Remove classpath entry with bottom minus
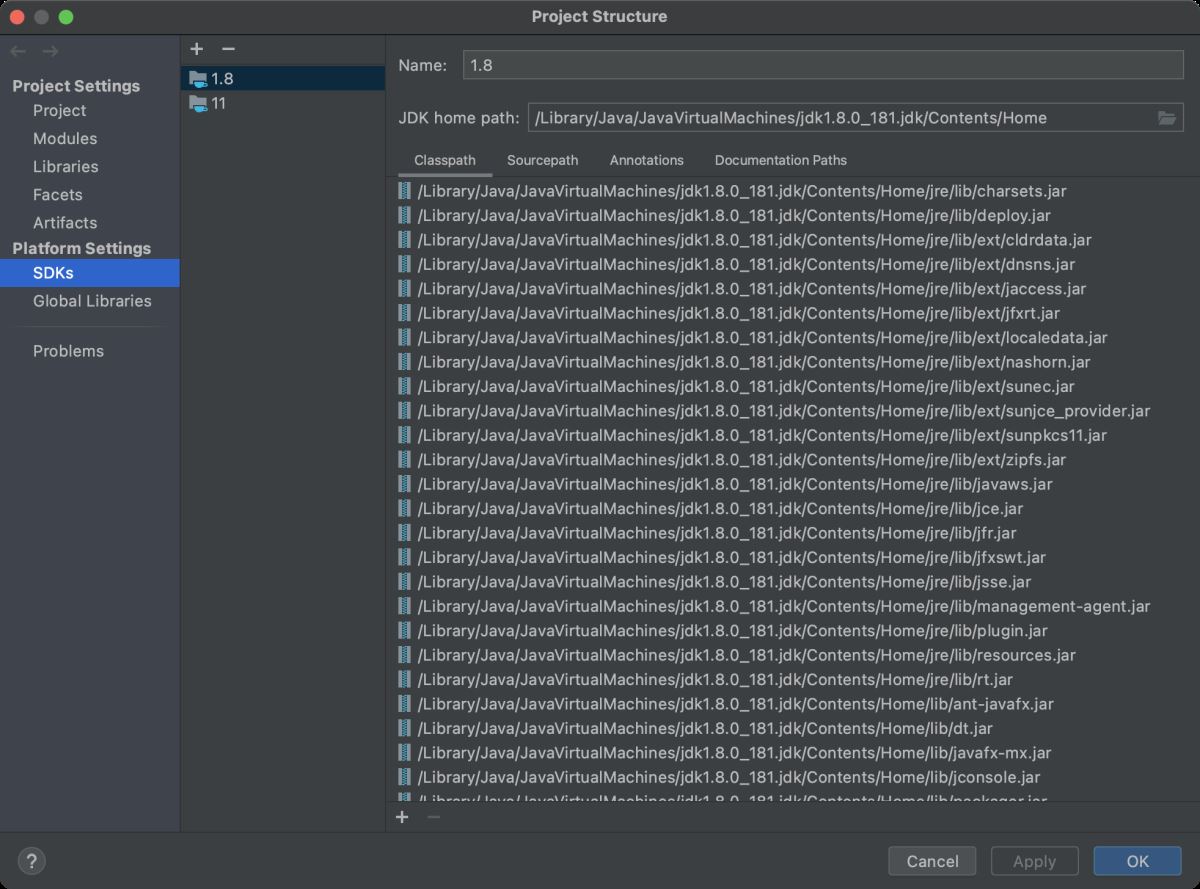The image size is (1200, 889). coord(433,817)
